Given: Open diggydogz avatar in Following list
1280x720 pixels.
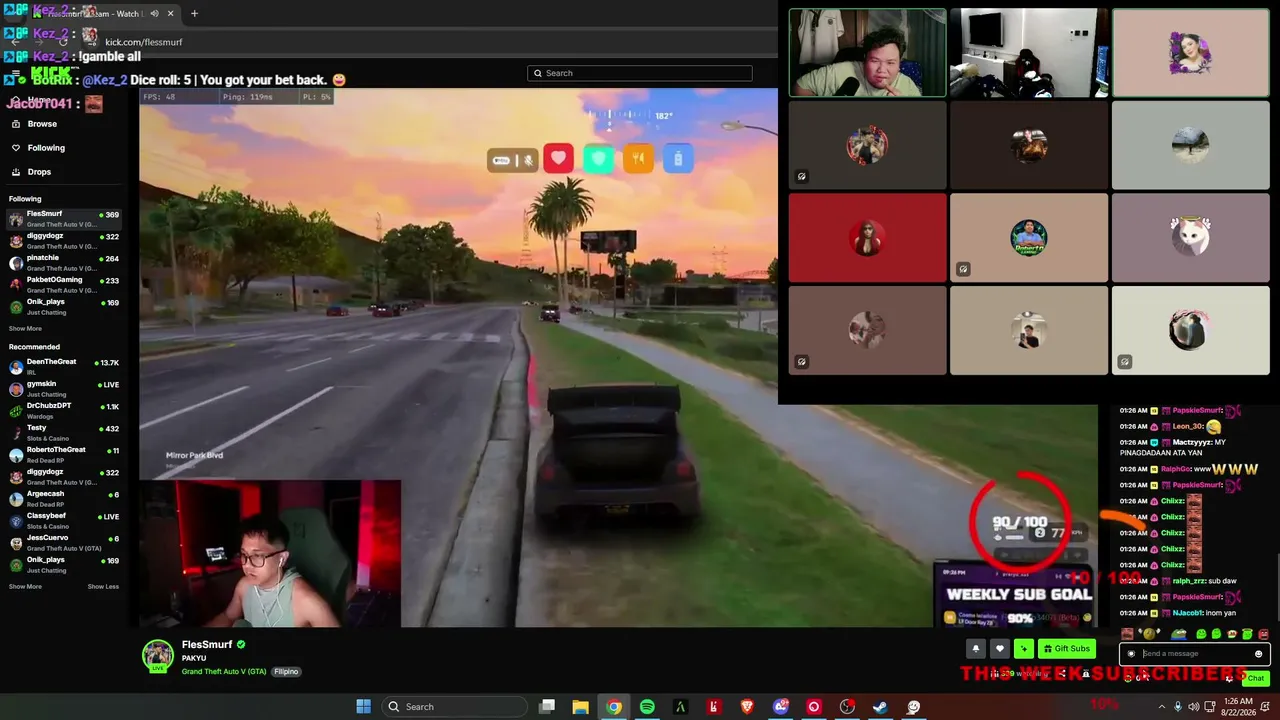Looking at the screenshot, I should tap(16, 241).
